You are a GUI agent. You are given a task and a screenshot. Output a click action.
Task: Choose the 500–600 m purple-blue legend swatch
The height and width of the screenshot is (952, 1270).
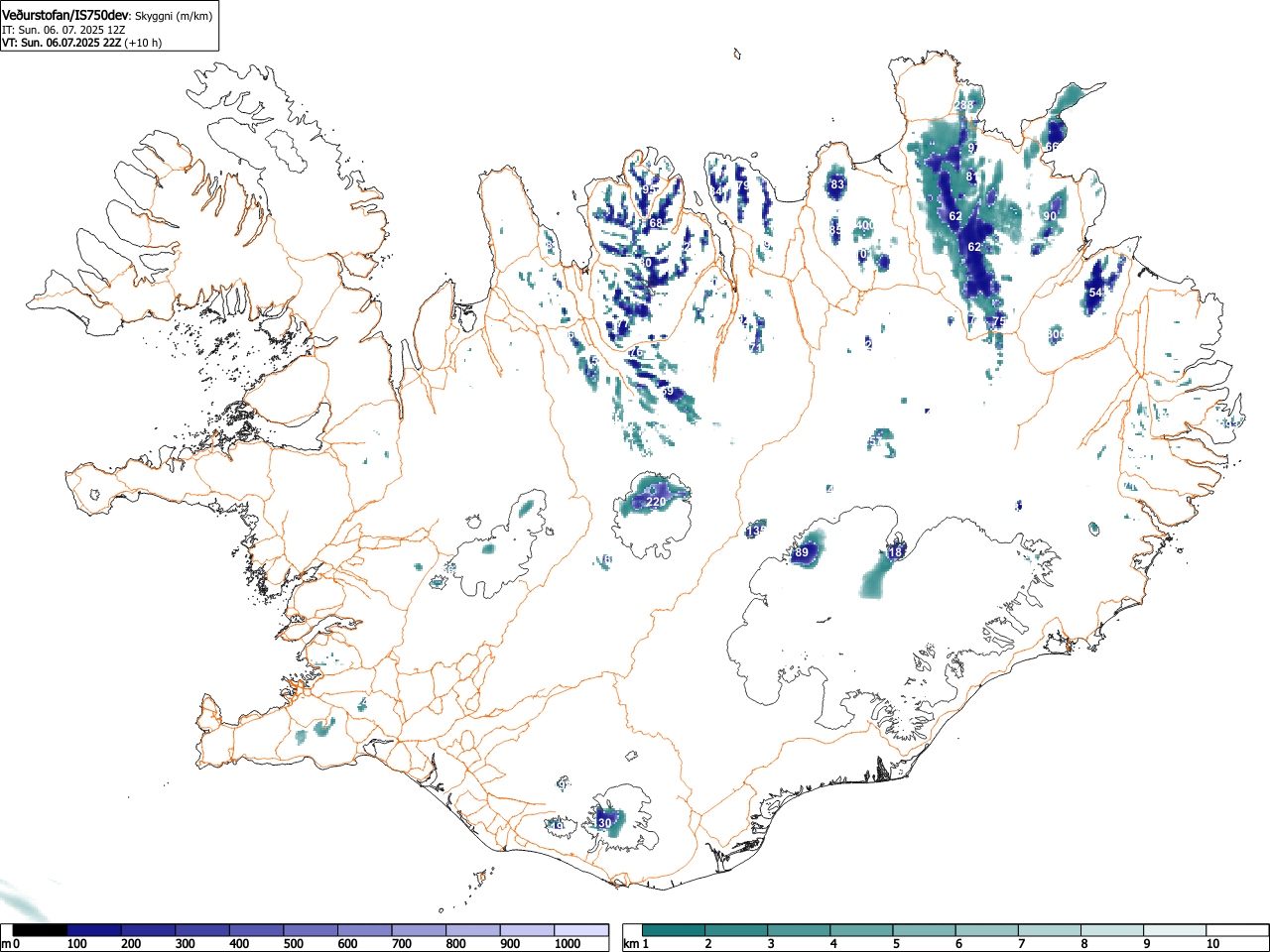click(x=311, y=930)
